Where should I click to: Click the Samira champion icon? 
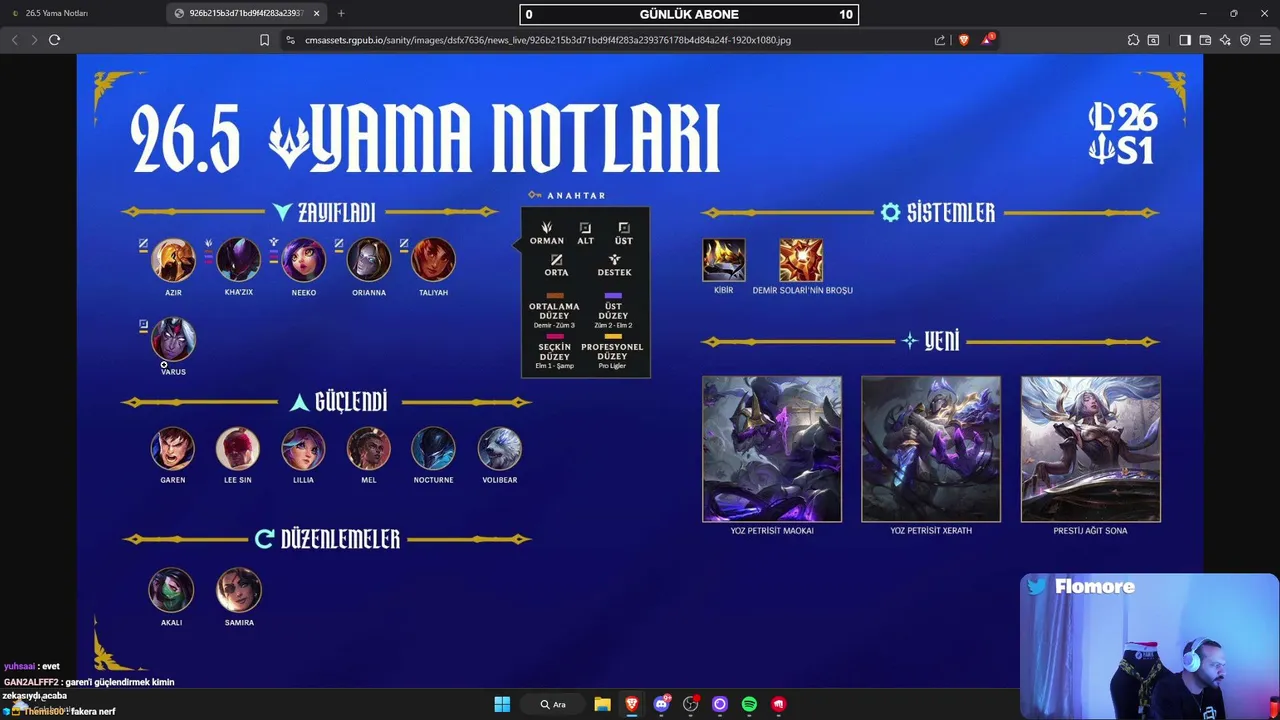[x=239, y=590]
